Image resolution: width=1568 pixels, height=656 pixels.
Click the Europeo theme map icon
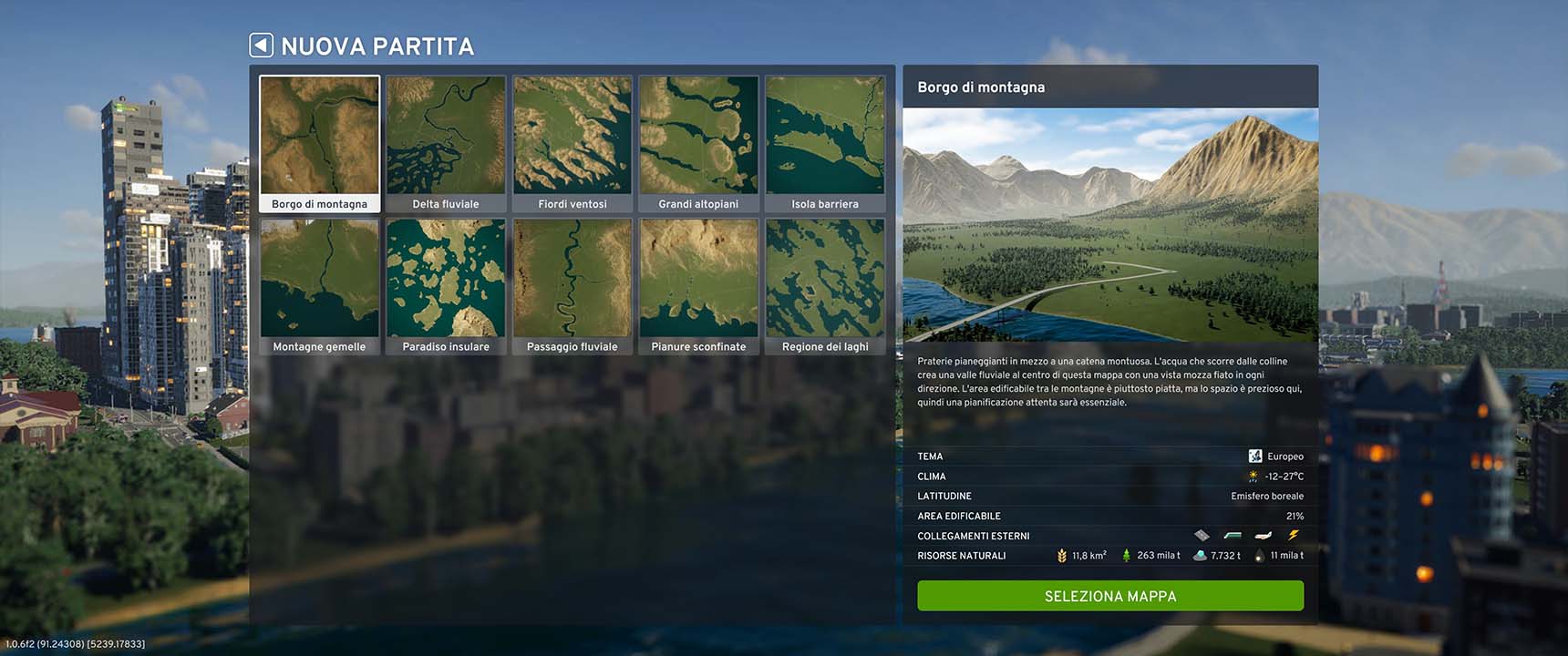(1255, 456)
